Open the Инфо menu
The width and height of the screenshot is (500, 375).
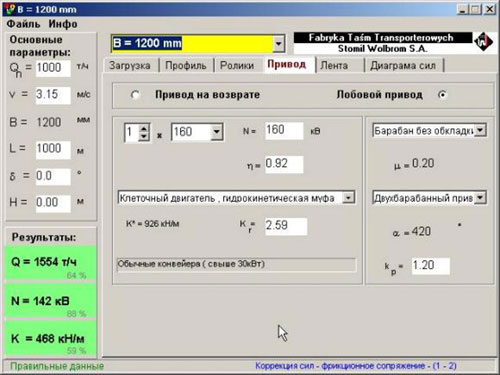click(63, 24)
